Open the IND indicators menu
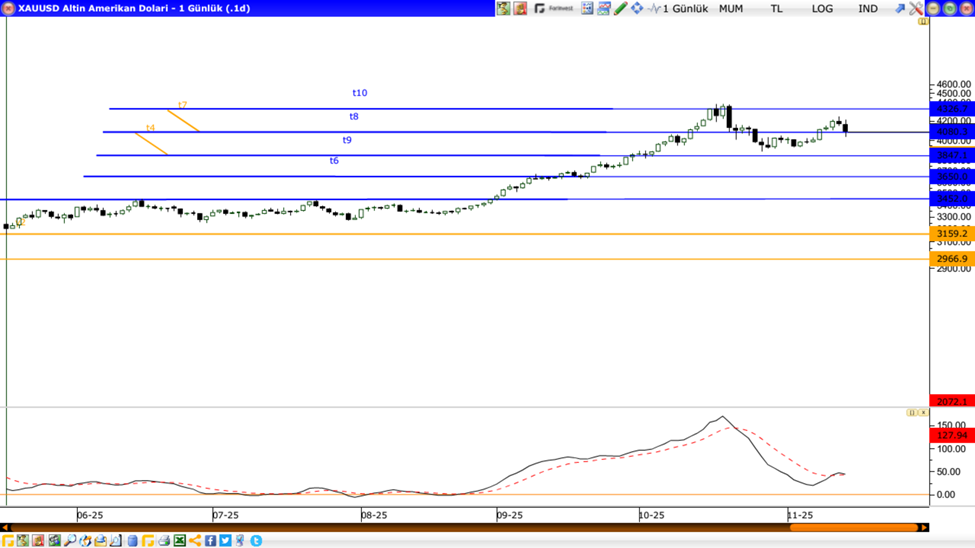 coord(868,8)
